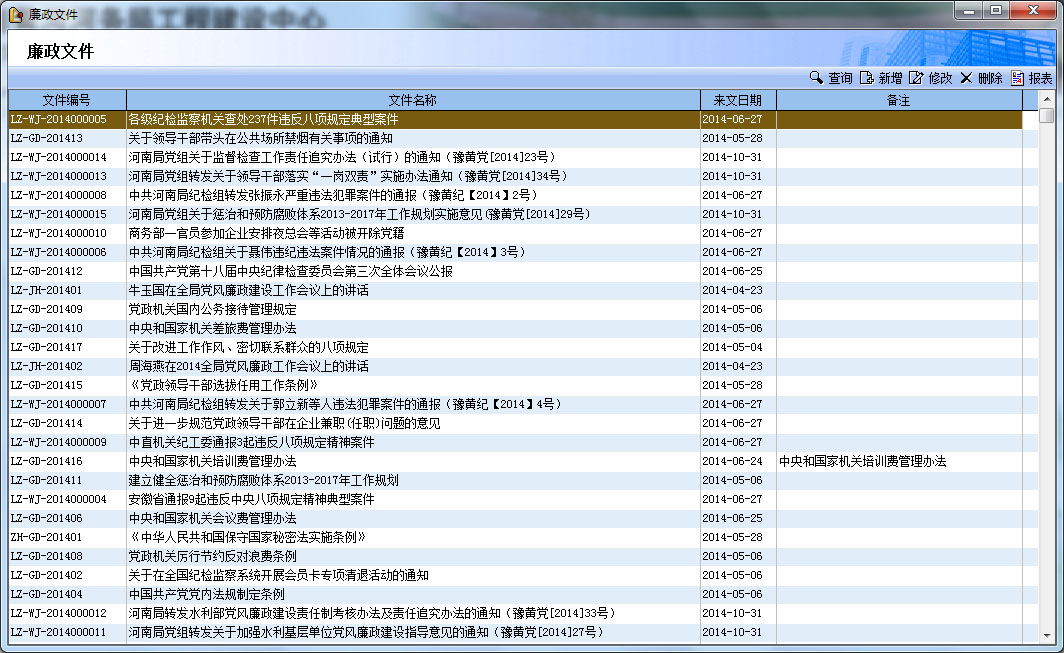This screenshot has width=1064, height=653.
Task: Click the 来文日期 column header
Action: tap(737, 100)
